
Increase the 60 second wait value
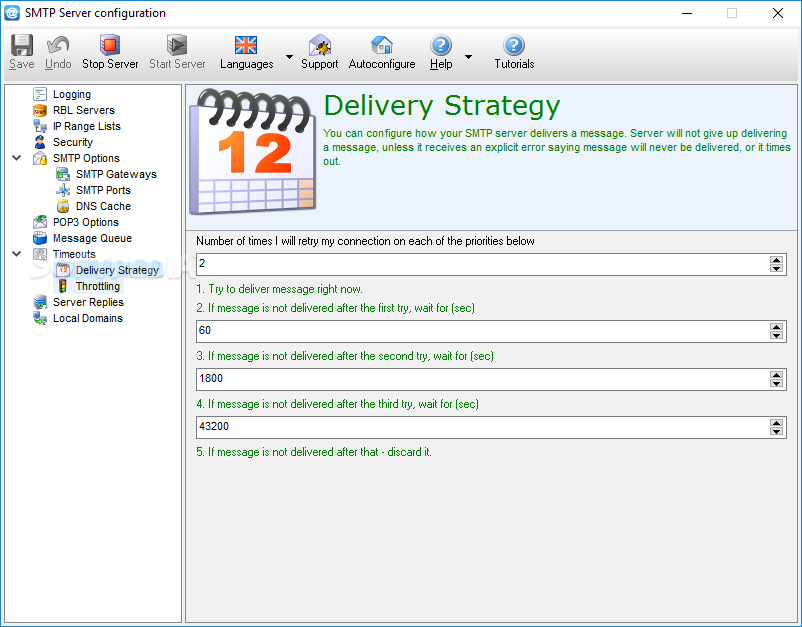(776, 327)
